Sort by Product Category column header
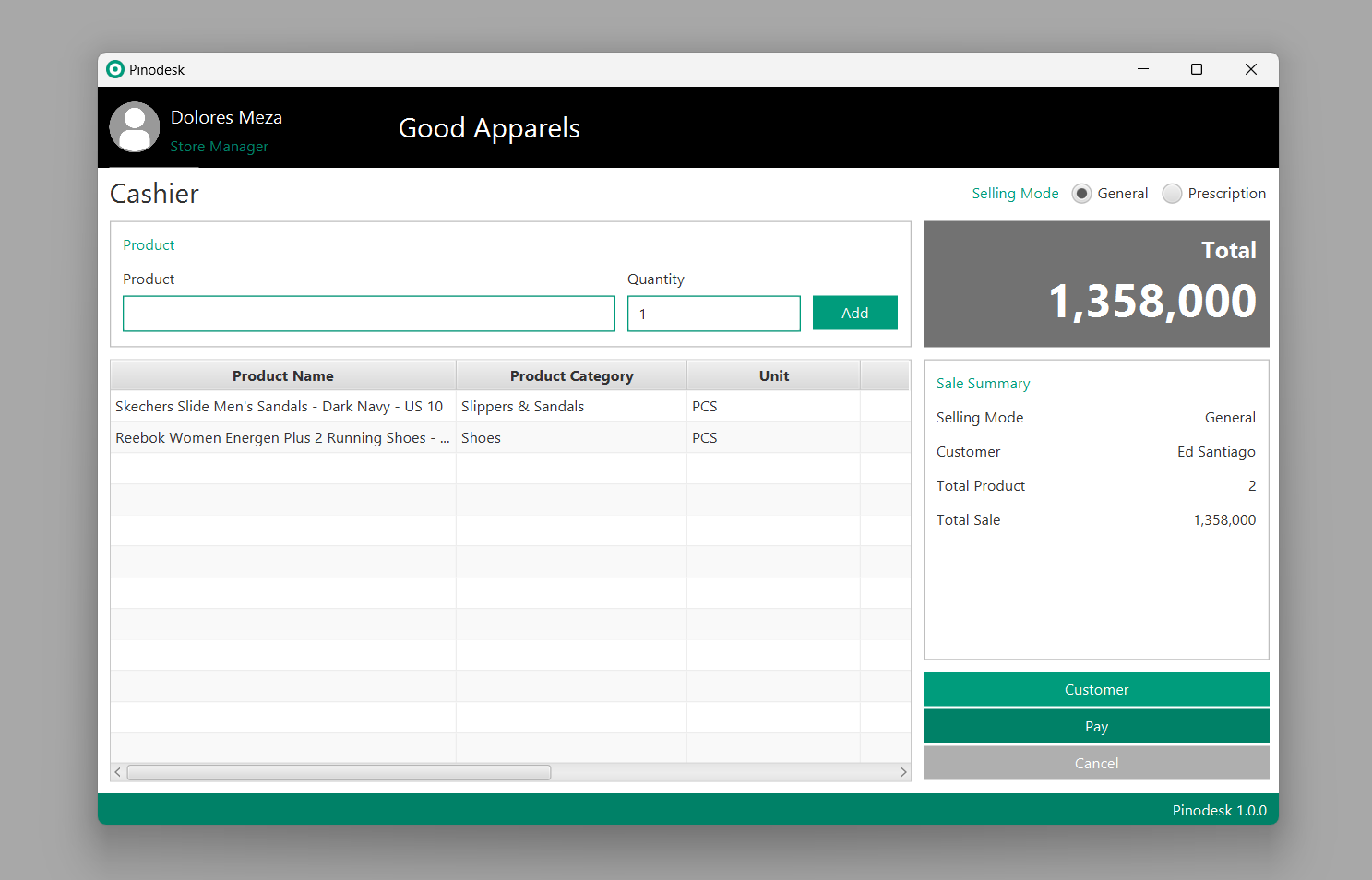The width and height of the screenshot is (1372, 880). pyautogui.click(x=571, y=376)
